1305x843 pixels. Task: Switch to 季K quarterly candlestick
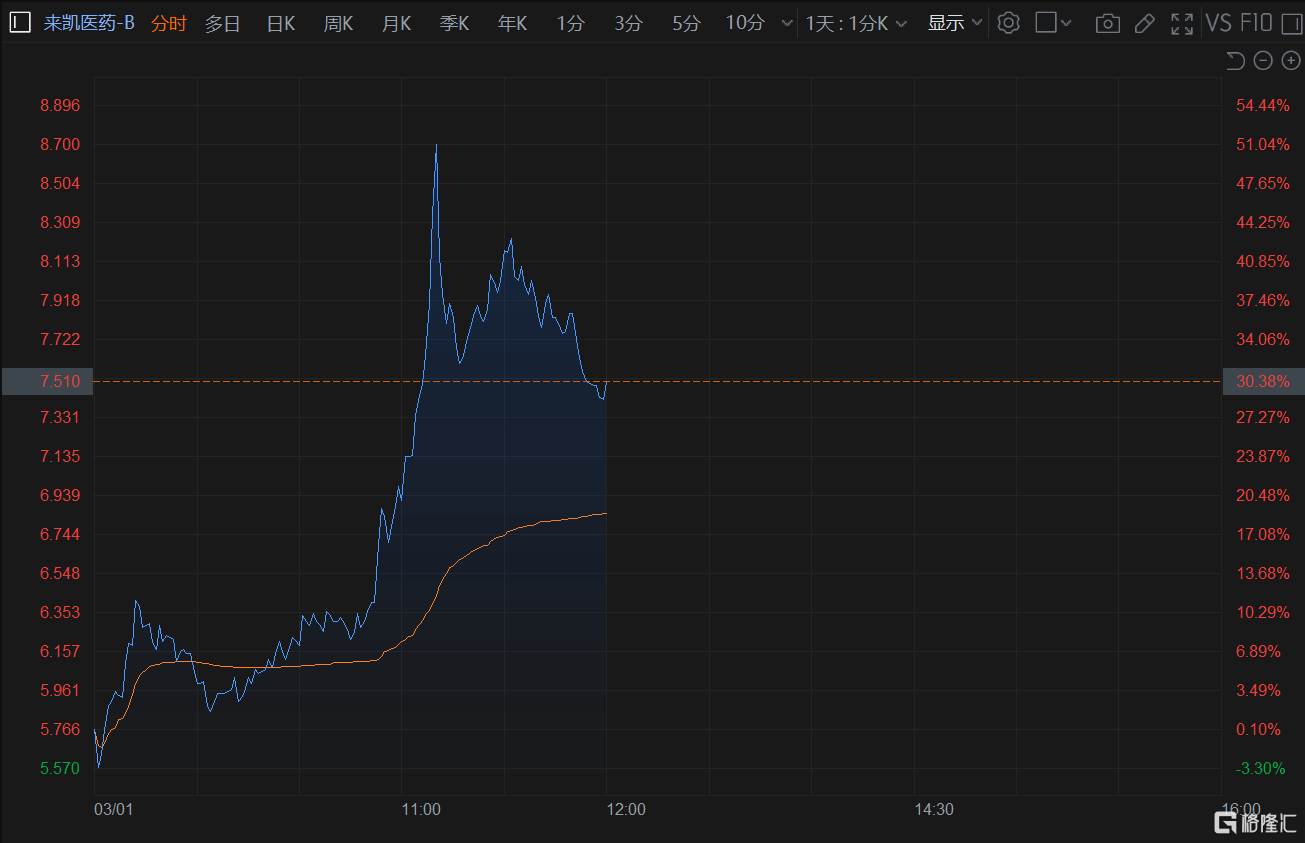click(454, 23)
